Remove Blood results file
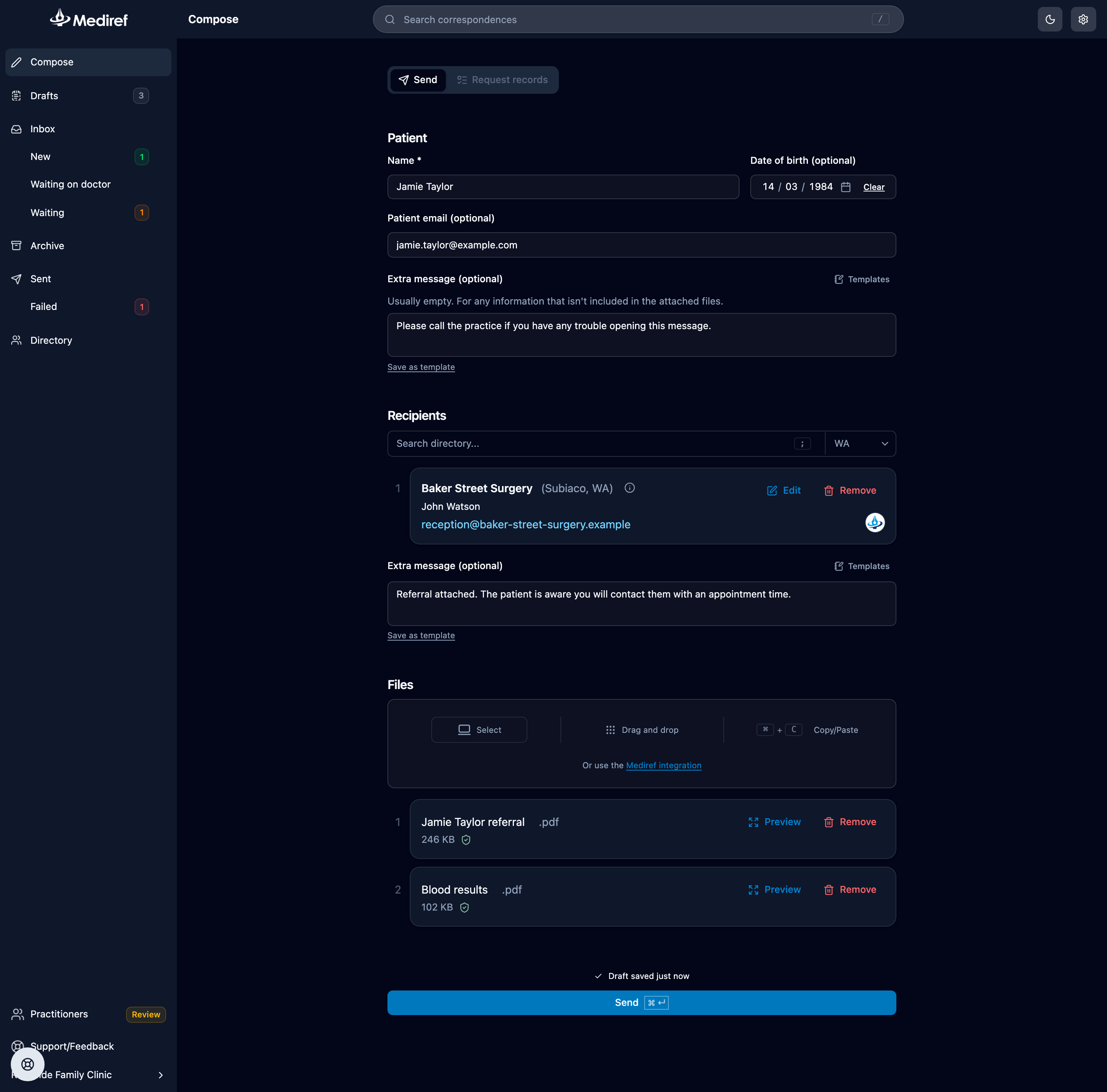The image size is (1107, 1092). pyautogui.click(x=850, y=890)
